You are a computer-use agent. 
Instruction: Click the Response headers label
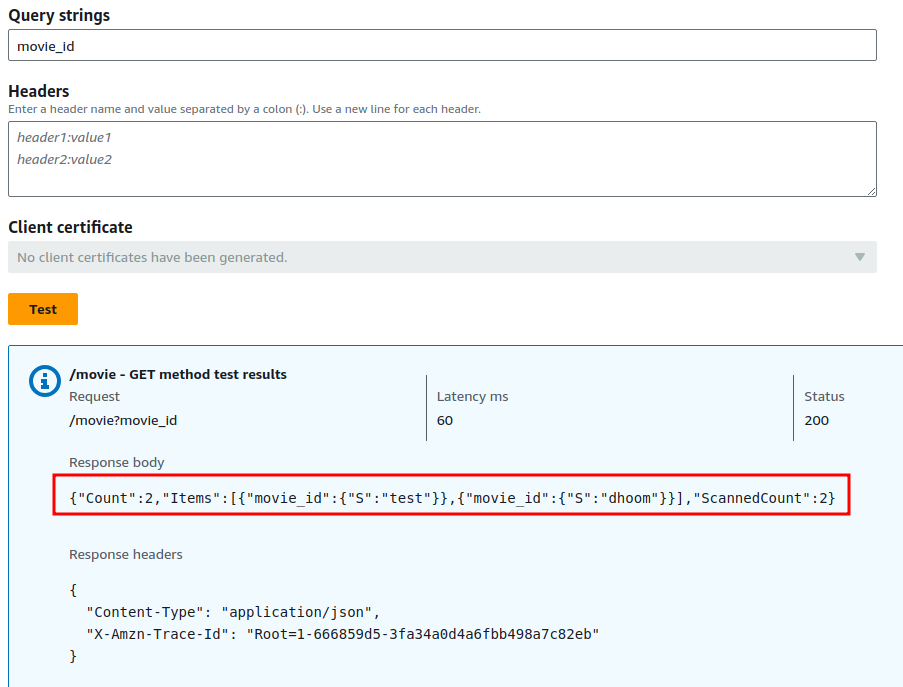[x=126, y=554]
